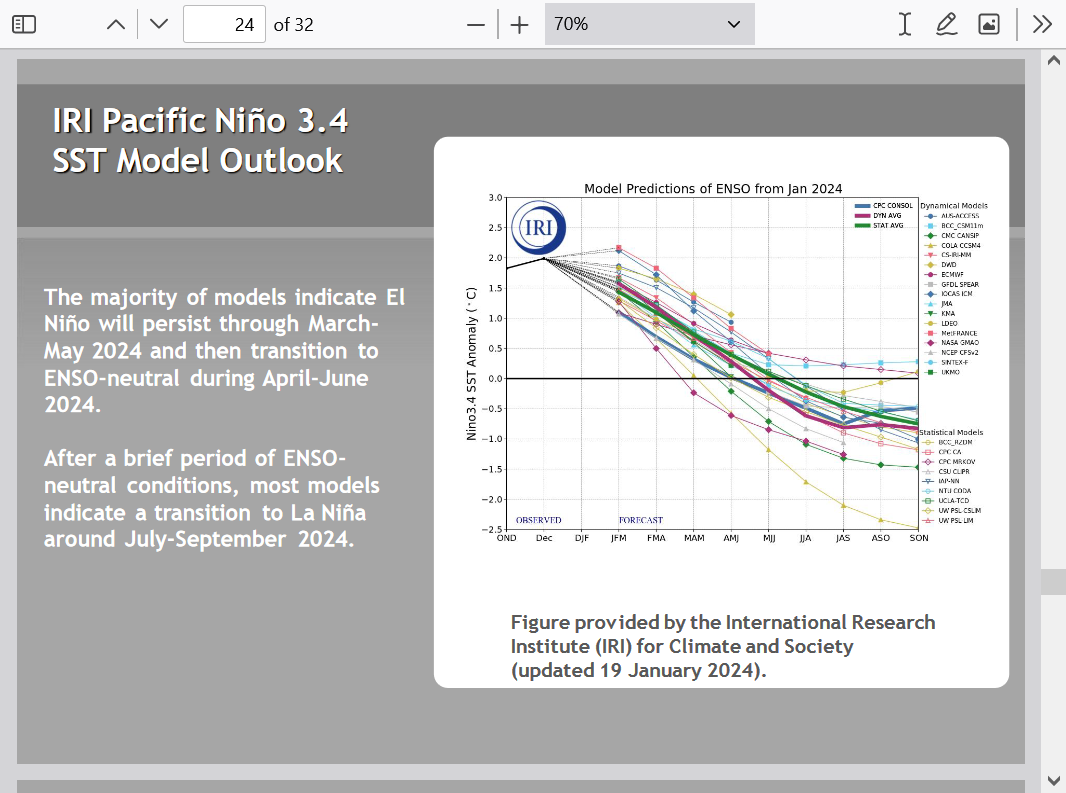Click the IRI logo in the chart
This screenshot has height=793, width=1066.
538,227
